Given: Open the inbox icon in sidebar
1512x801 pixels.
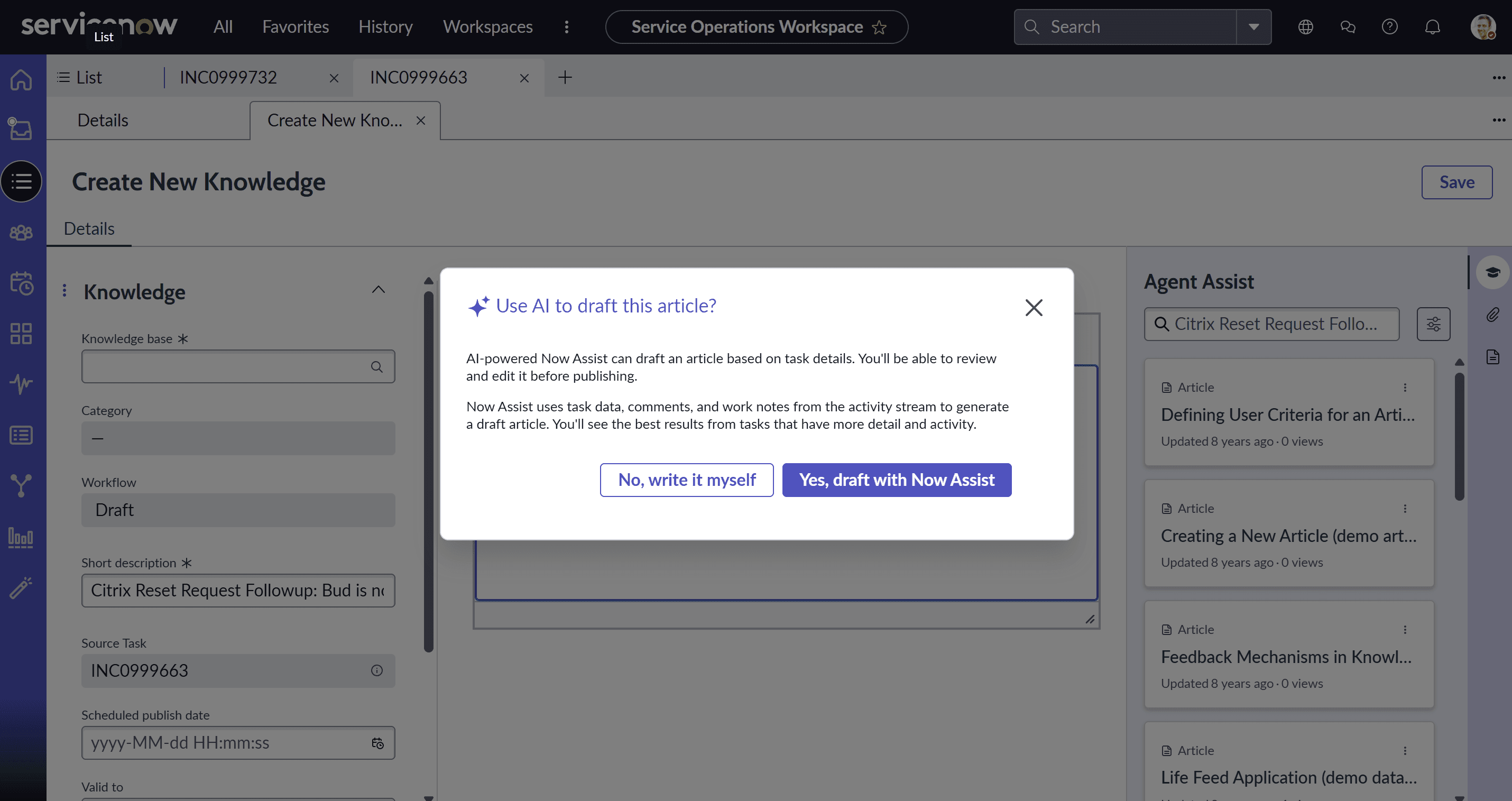Looking at the screenshot, I should click(x=21, y=128).
